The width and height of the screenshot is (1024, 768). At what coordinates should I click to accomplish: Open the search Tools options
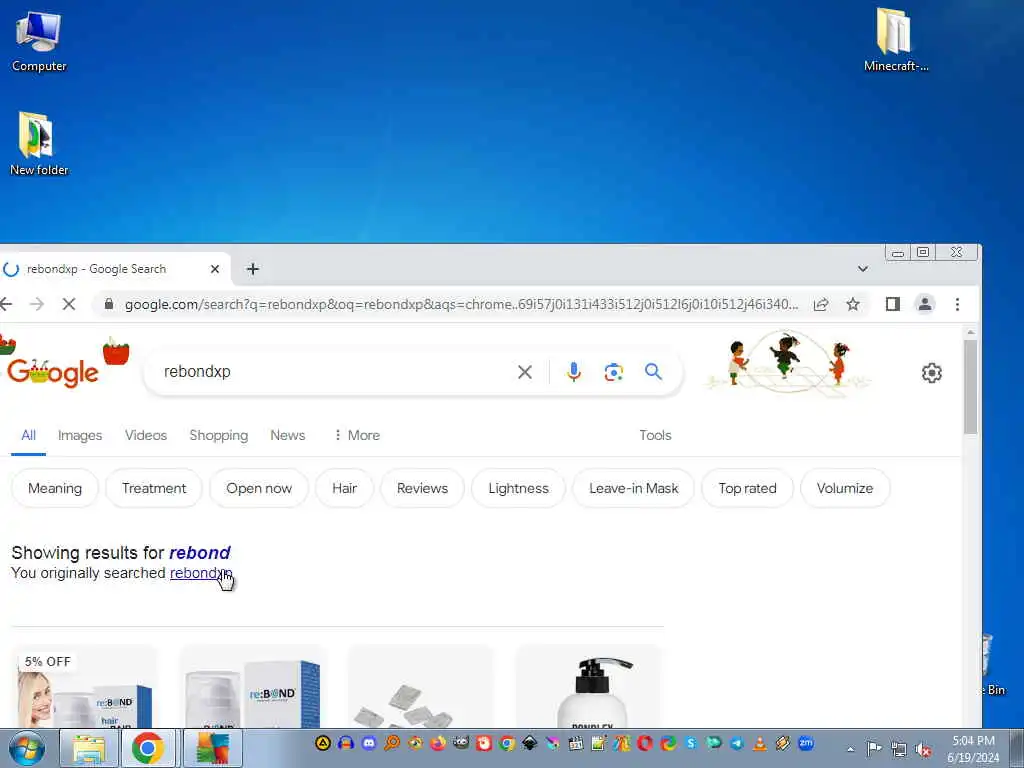coord(655,435)
